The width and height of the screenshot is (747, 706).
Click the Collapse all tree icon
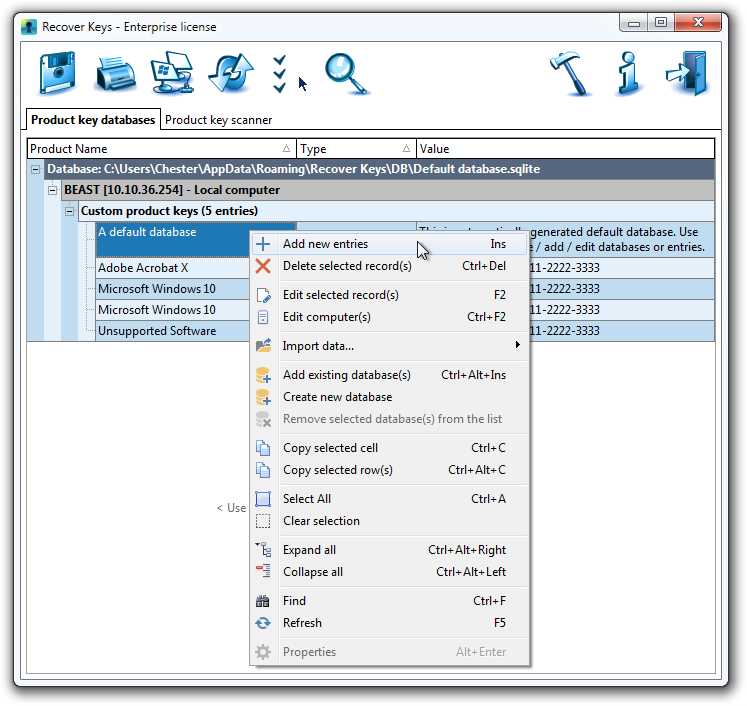click(263, 571)
